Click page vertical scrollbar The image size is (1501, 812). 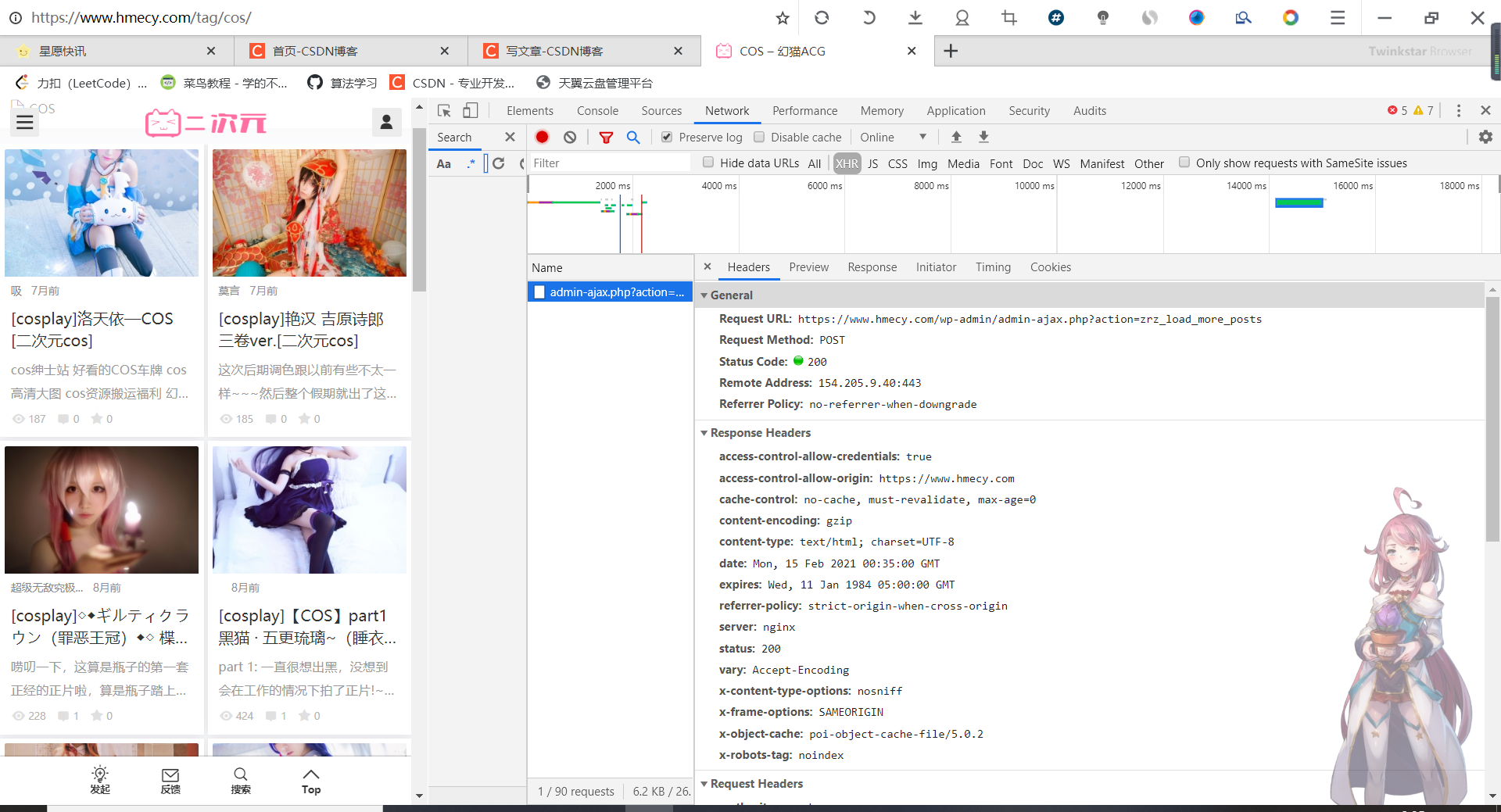420,209
